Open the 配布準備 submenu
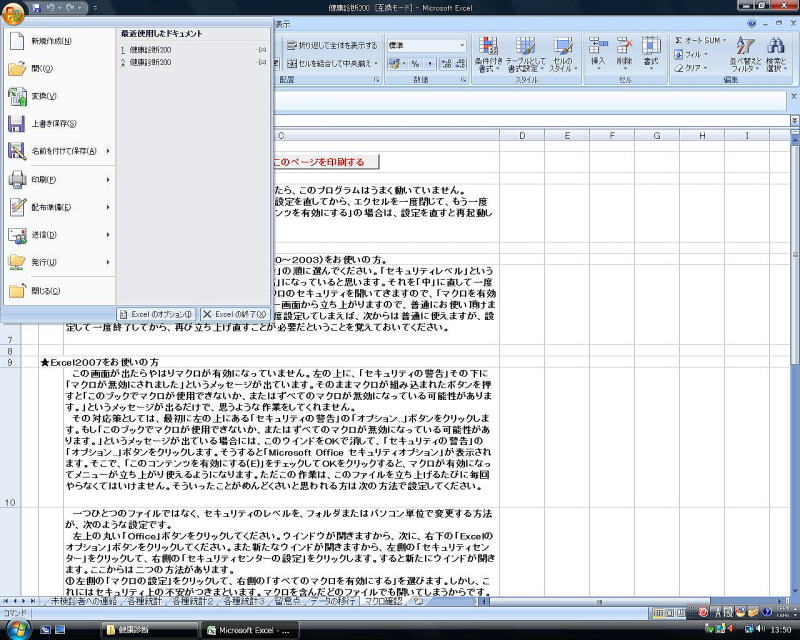The height and width of the screenshot is (640, 800). pos(60,207)
